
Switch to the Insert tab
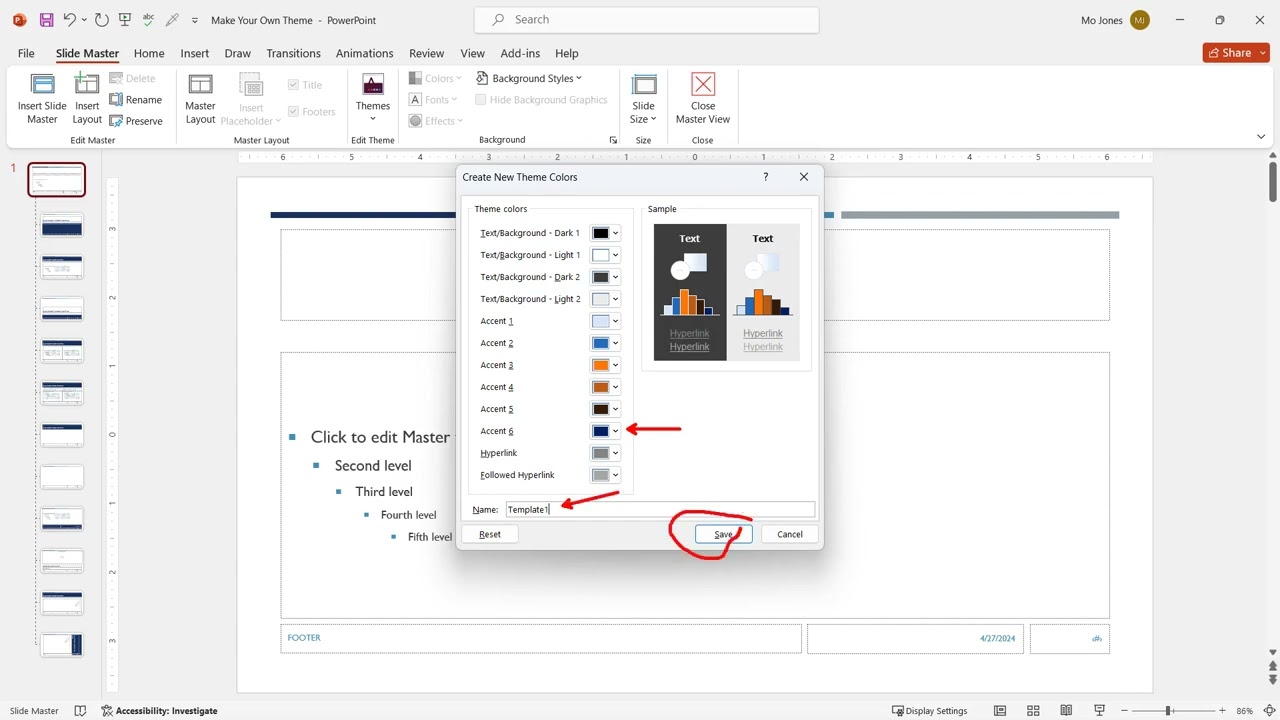(195, 53)
